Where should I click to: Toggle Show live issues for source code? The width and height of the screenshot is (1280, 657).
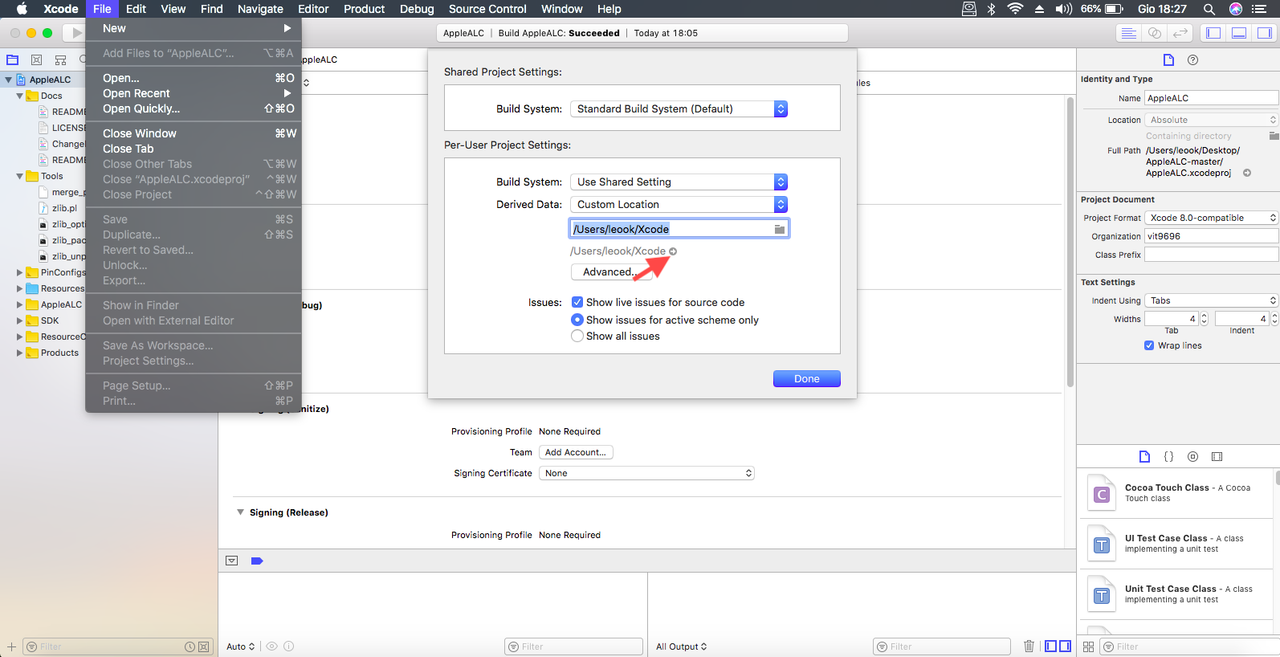point(577,302)
